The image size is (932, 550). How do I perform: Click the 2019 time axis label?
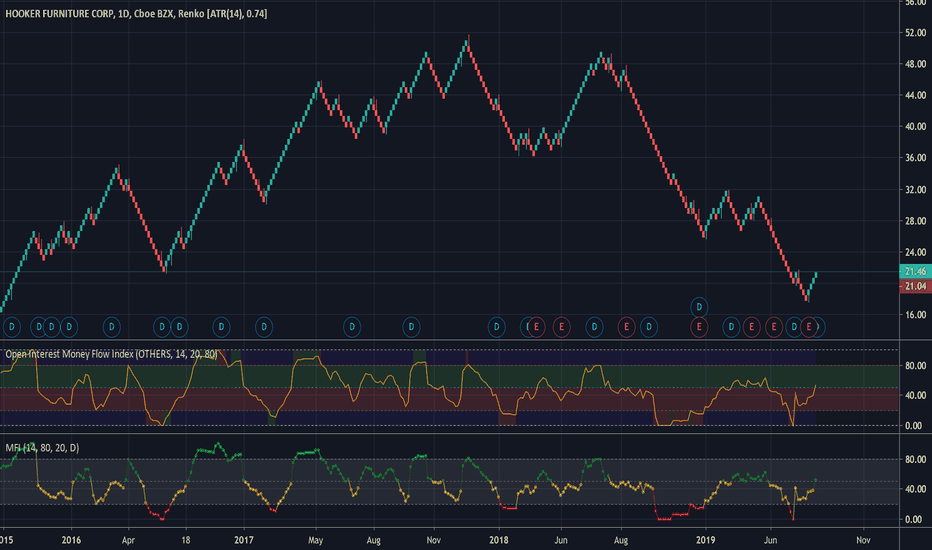click(x=706, y=540)
